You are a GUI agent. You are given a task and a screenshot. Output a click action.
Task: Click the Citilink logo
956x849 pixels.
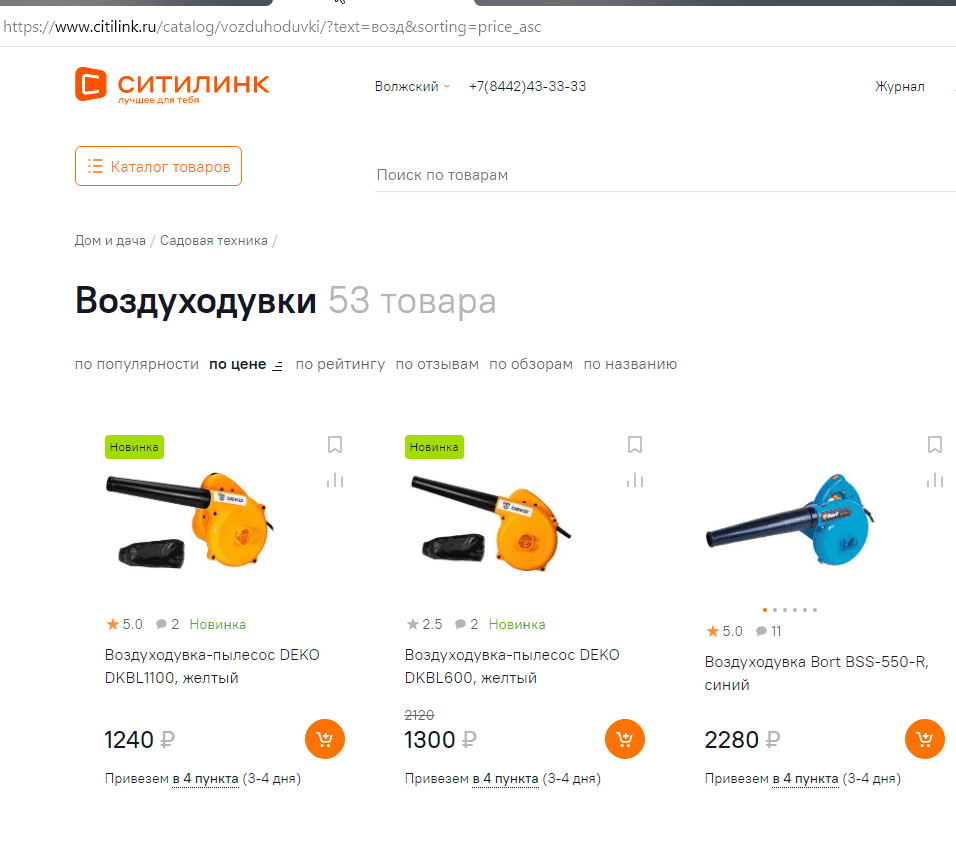point(172,85)
